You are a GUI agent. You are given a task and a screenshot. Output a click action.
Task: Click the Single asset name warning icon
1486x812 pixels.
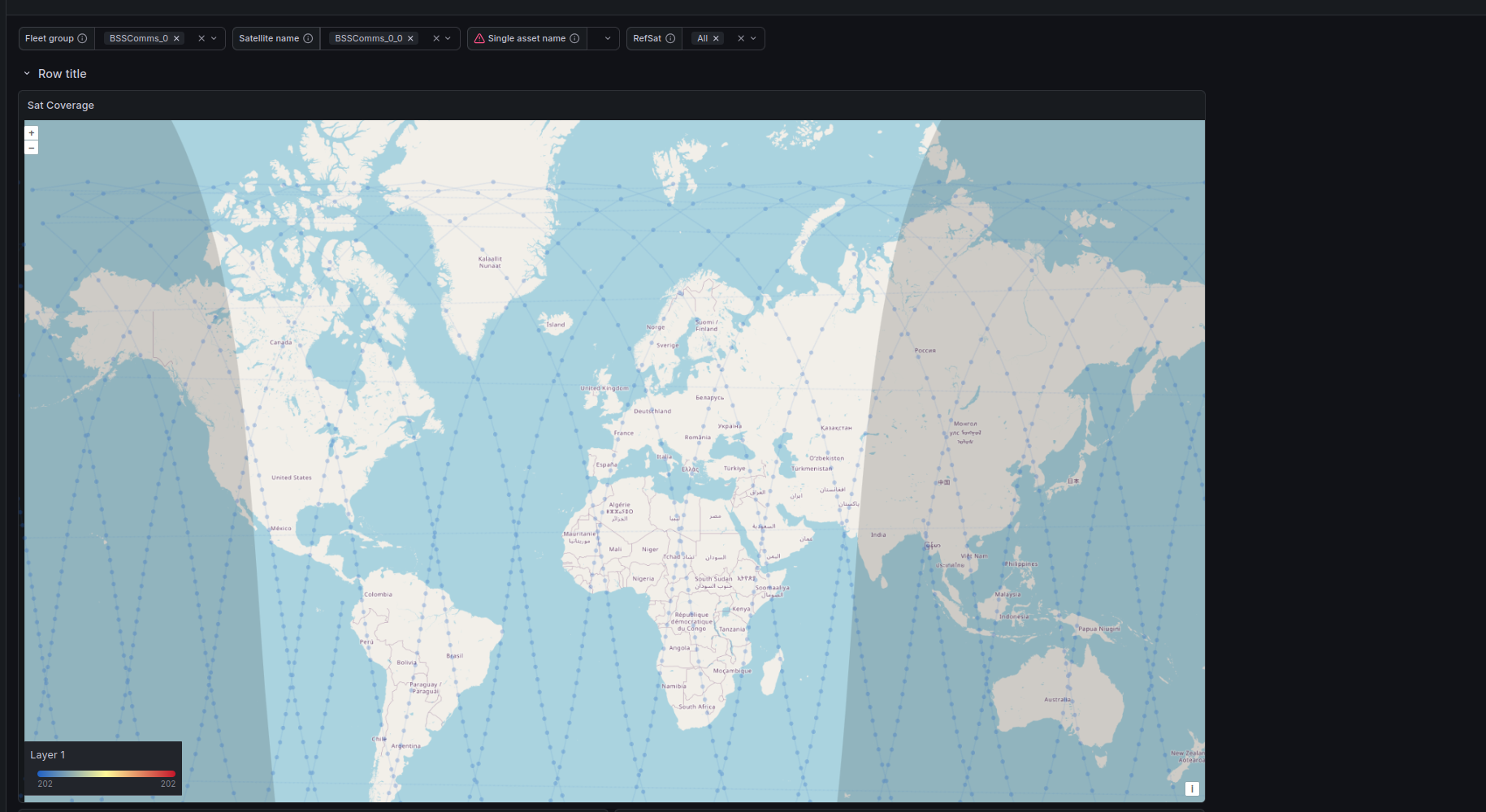tap(479, 38)
